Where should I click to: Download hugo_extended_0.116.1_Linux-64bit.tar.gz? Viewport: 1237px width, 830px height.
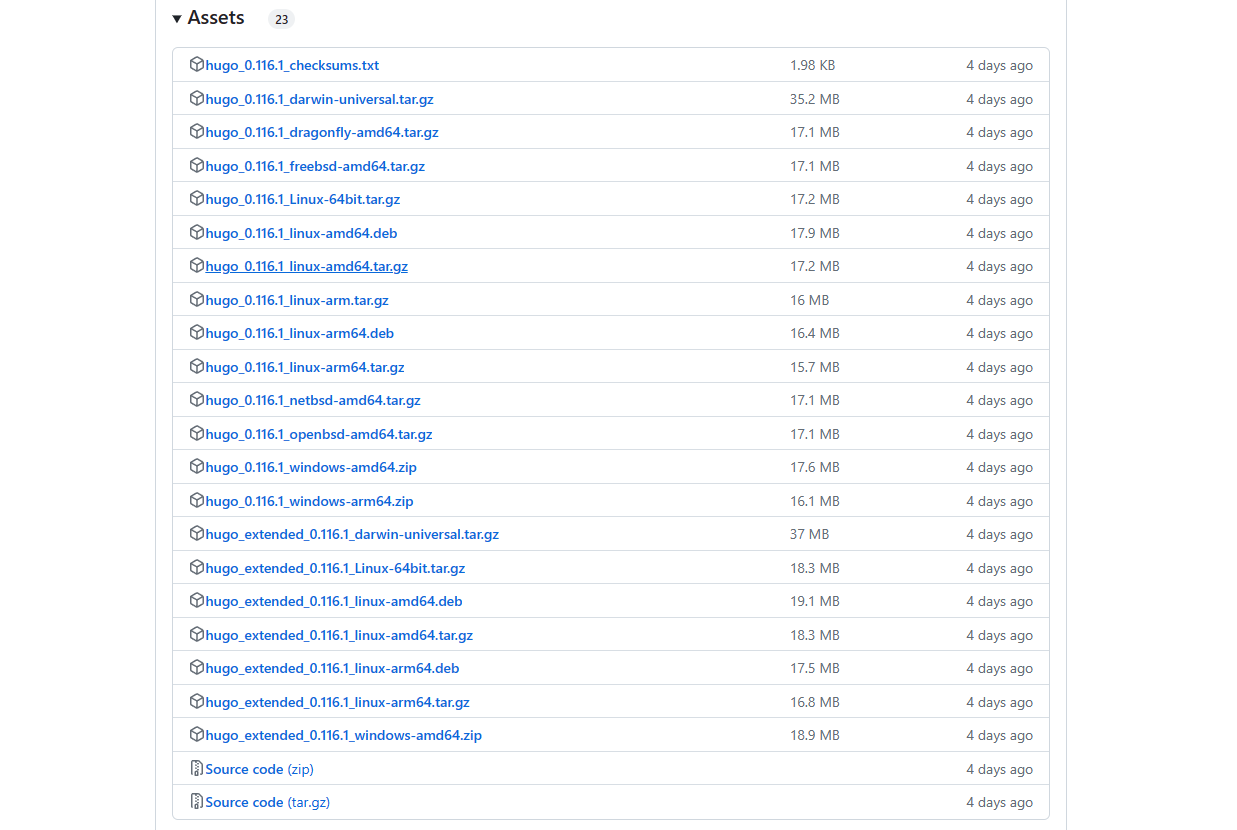pyautogui.click(x=335, y=568)
